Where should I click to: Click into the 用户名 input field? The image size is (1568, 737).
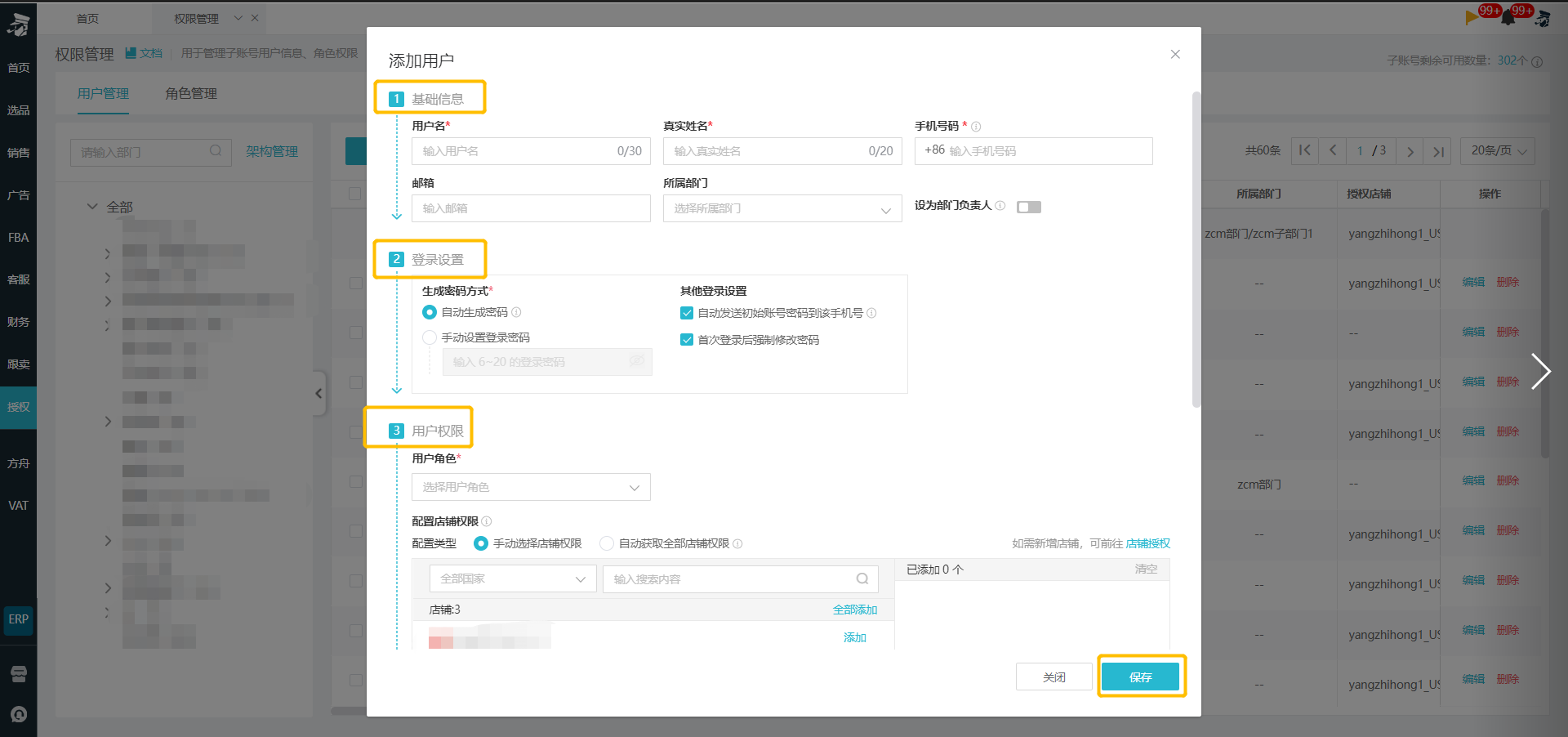(x=531, y=151)
